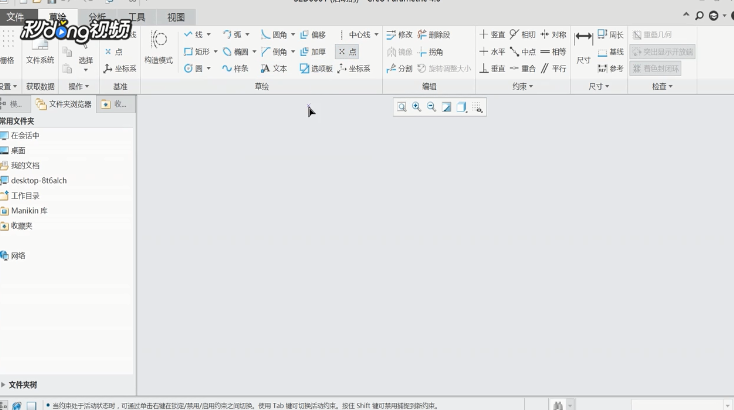Select the 样条 (Spline) tool
734x410 pixels.
[x=235, y=68]
